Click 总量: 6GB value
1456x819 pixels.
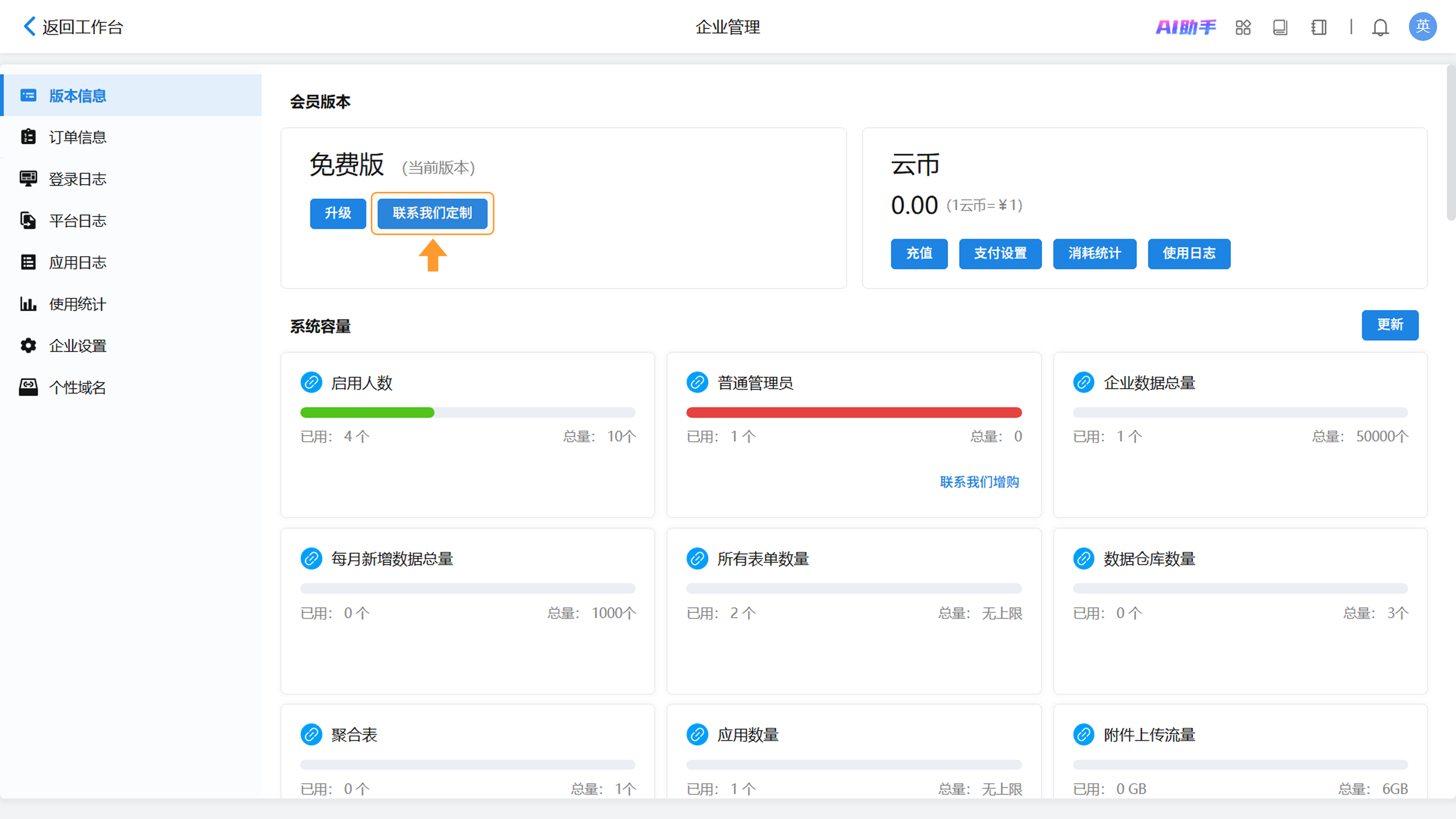click(1373, 789)
